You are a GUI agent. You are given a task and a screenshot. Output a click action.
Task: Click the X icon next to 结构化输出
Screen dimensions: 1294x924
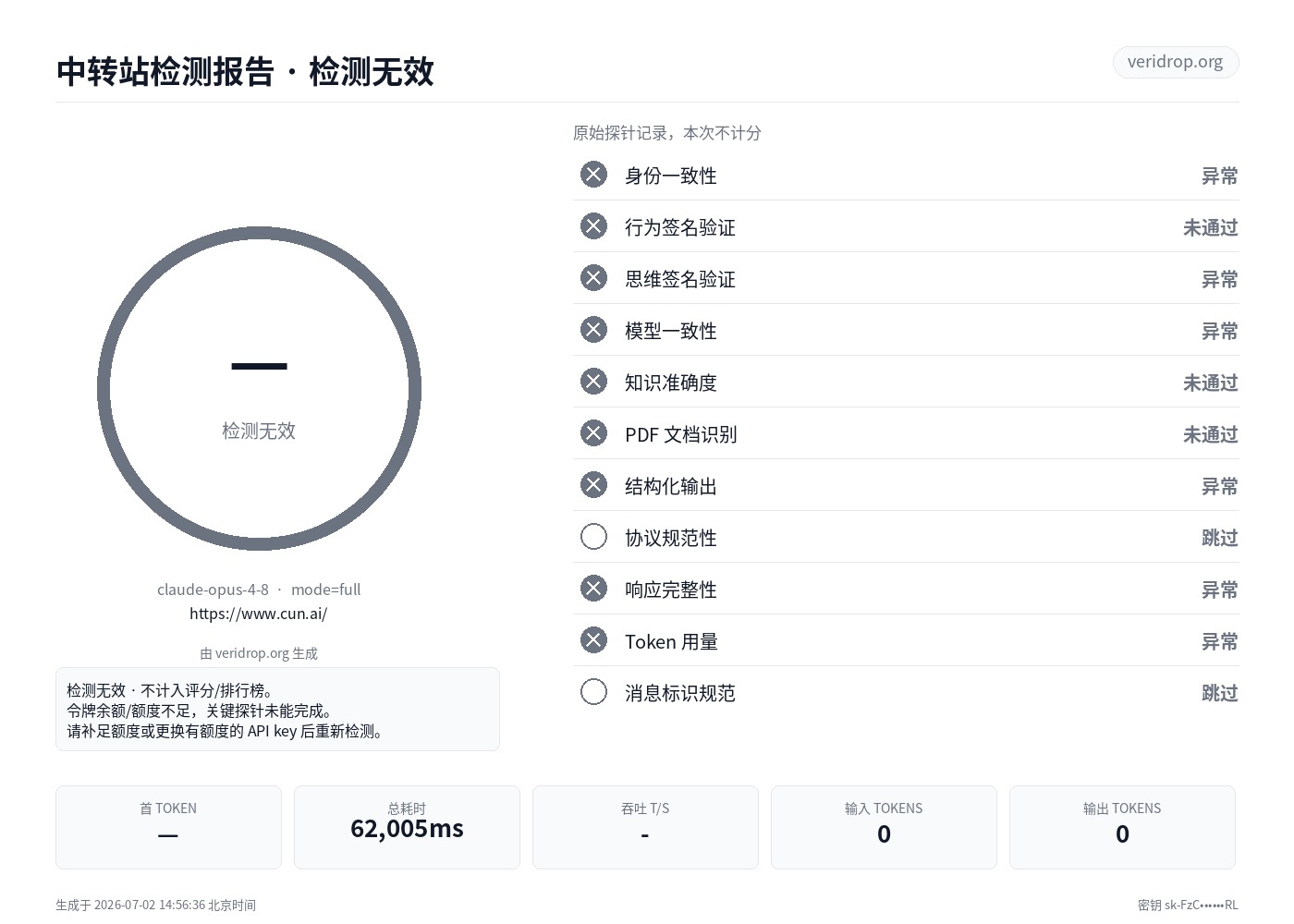[x=593, y=485]
